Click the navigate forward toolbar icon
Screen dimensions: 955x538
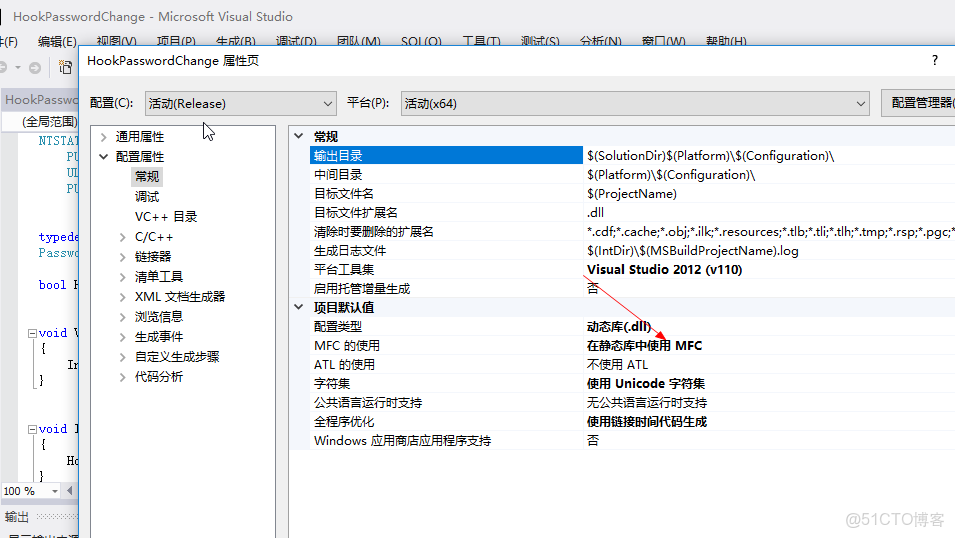[x=35, y=68]
